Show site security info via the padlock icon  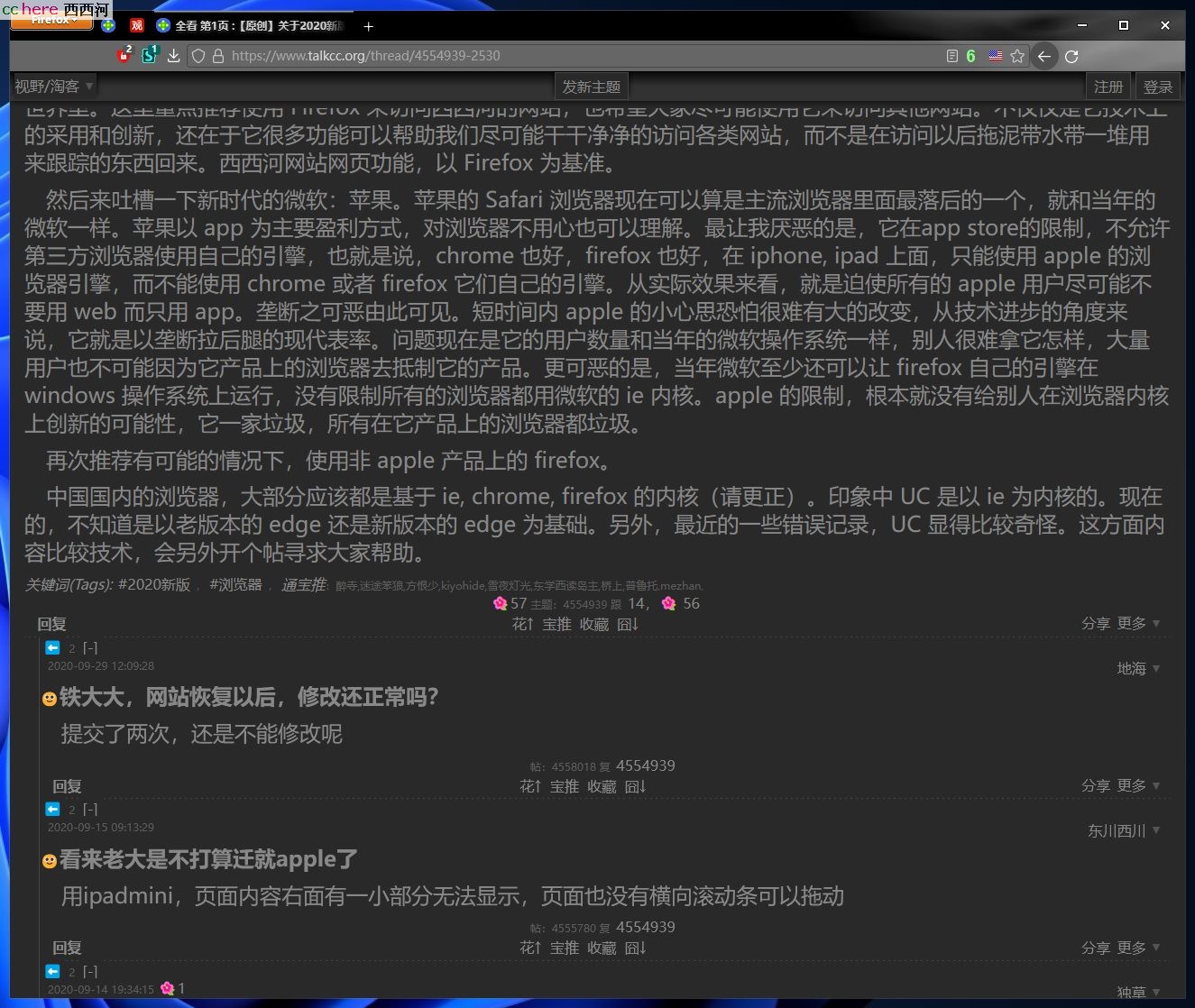pyautogui.click(x=217, y=56)
